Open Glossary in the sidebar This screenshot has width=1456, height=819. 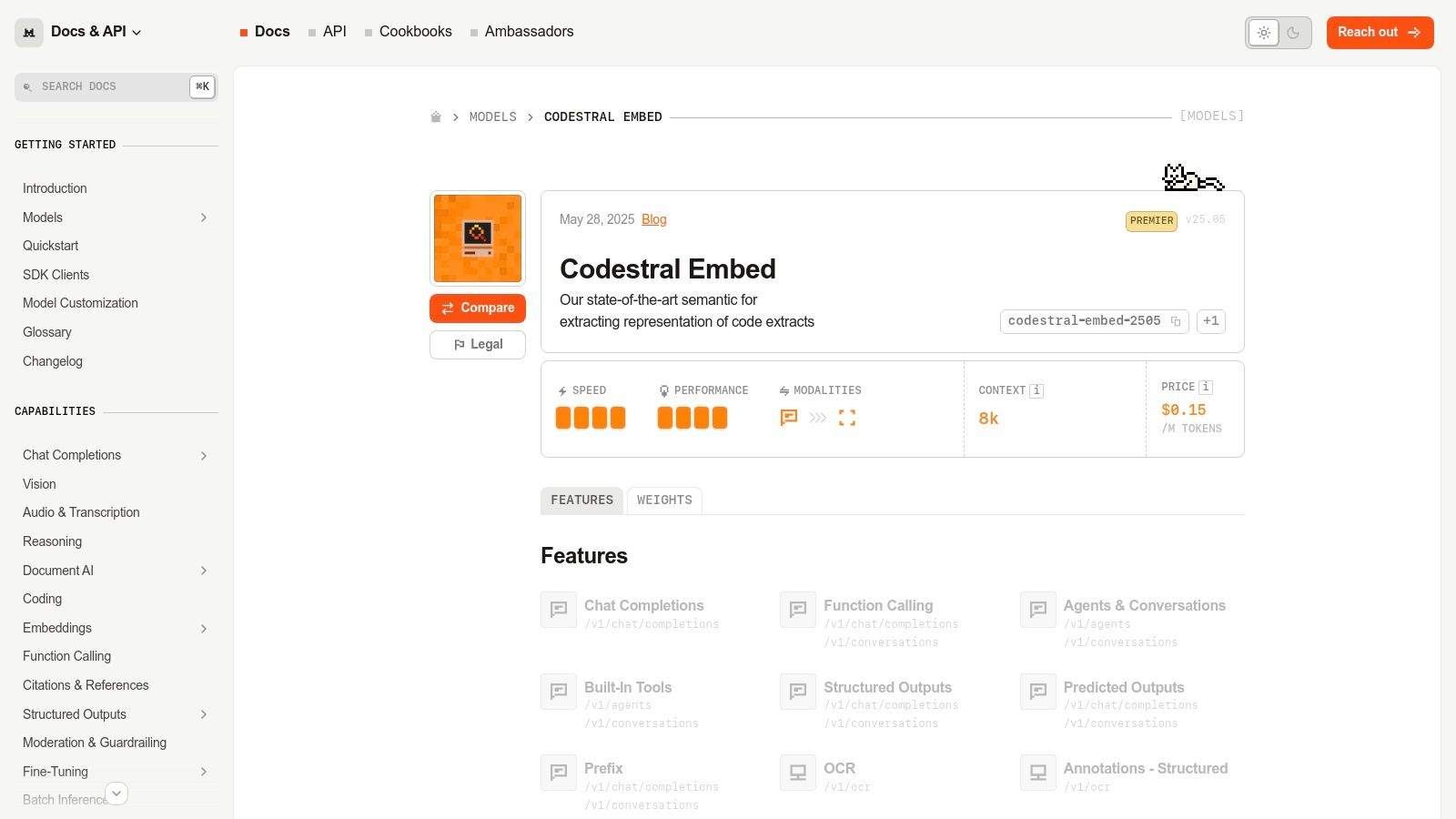[x=47, y=332]
